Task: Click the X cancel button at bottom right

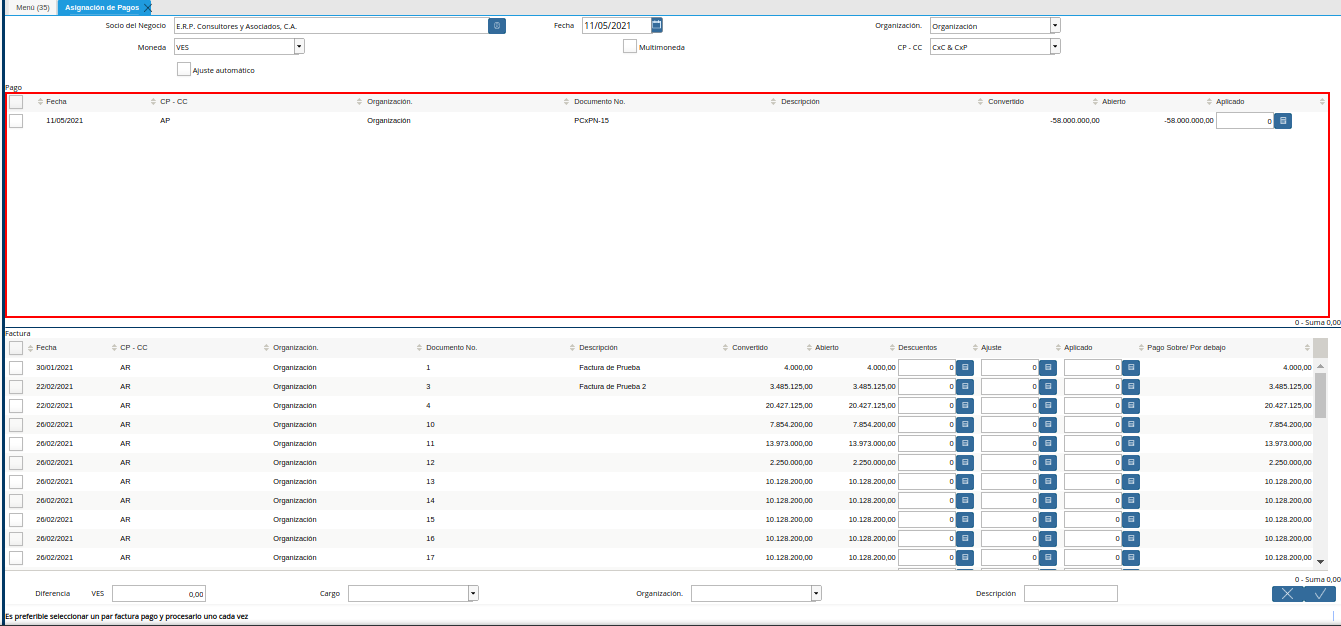Action: pyautogui.click(x=1288, y=593)
